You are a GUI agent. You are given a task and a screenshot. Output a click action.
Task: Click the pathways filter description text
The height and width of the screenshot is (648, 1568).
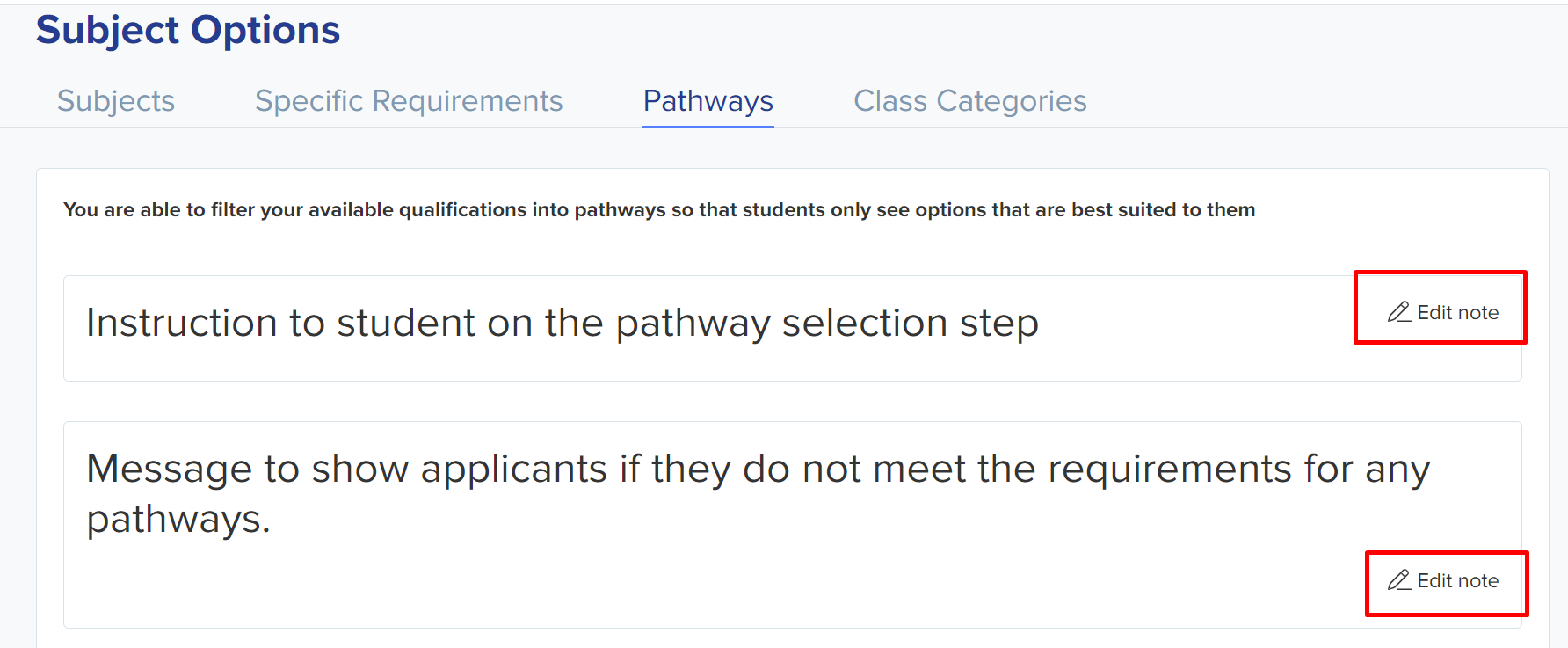tap(659, 209)
